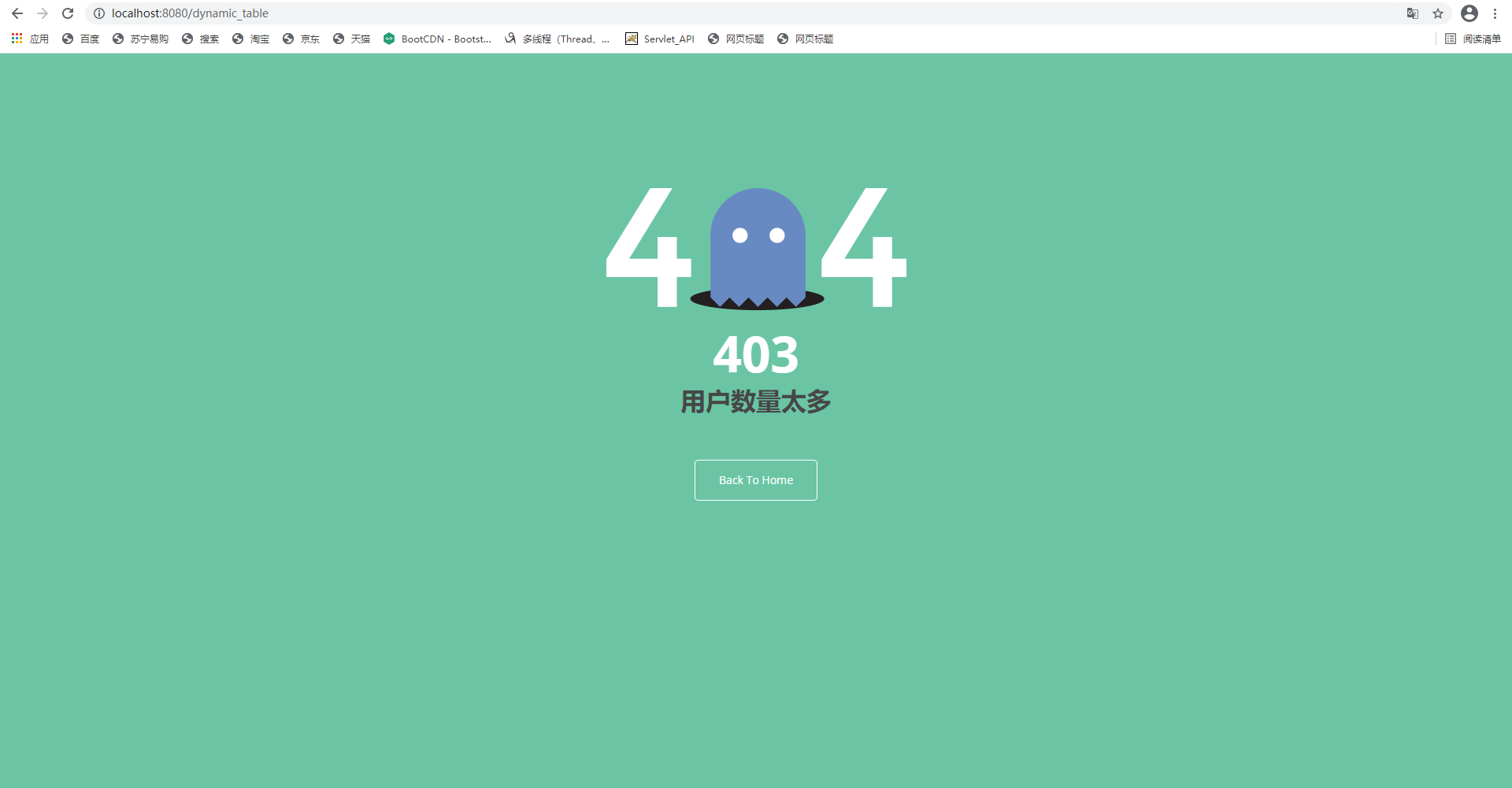
Task: Open the user profile icon
Action: point(1469,13)
